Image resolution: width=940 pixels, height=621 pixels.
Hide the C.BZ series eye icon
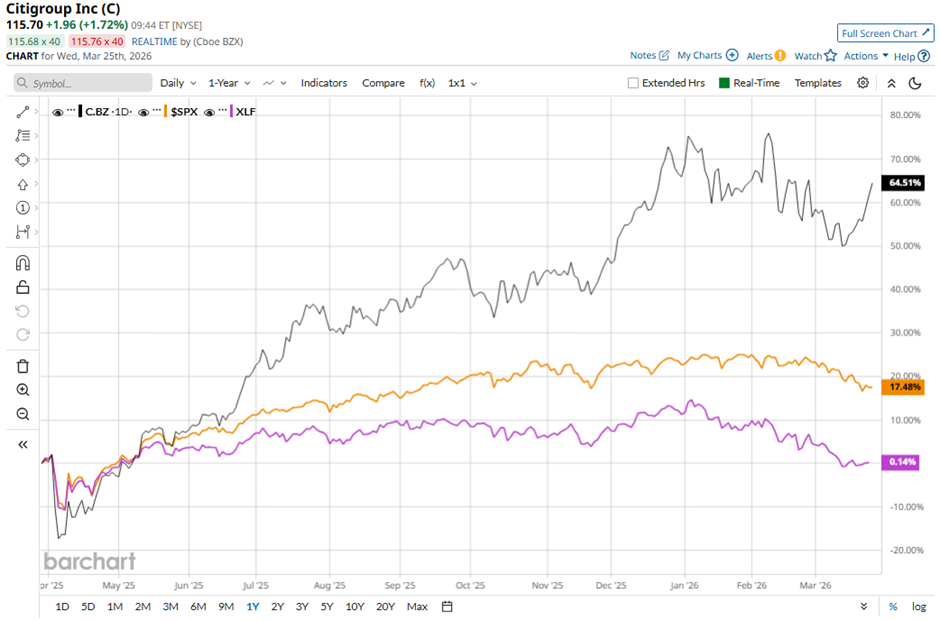[58, 112]
